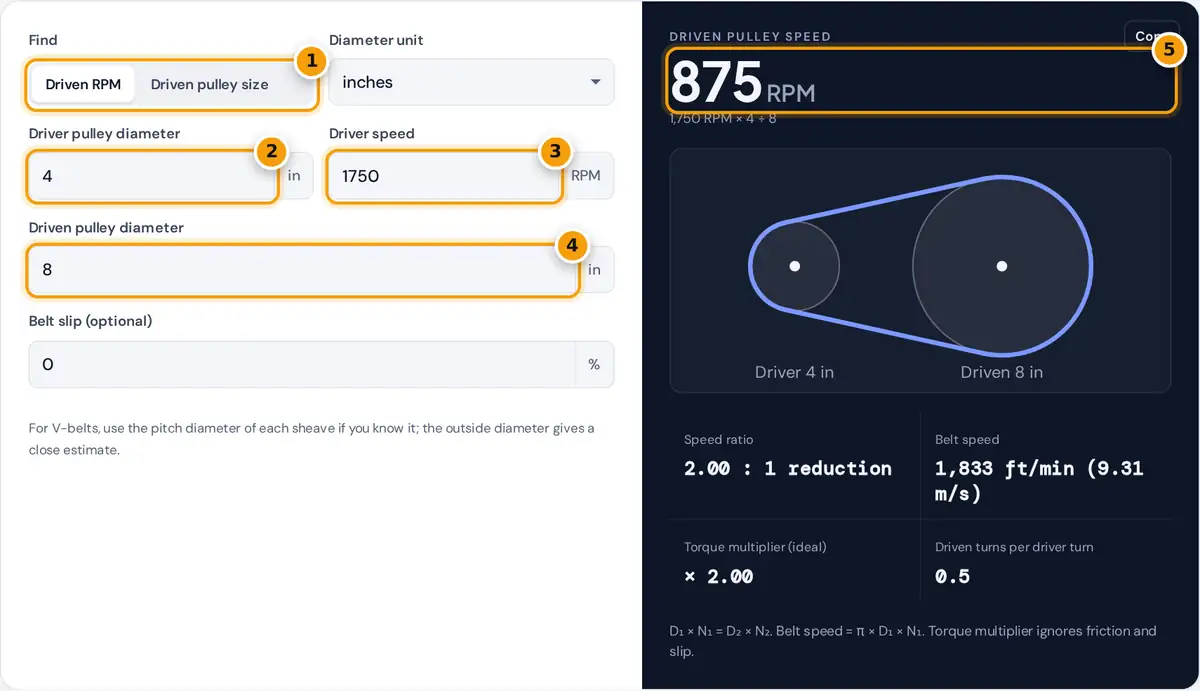The image size is (1200, 691).
Task: Click the large driven pulley in the diagram
Action: pyautogui.click(x=1001, y=266)
